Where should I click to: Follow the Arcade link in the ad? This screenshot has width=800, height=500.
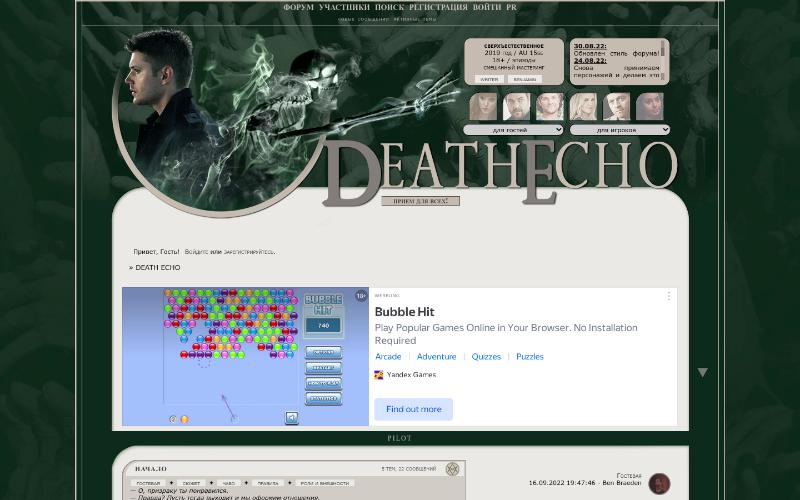coord(388,356)
